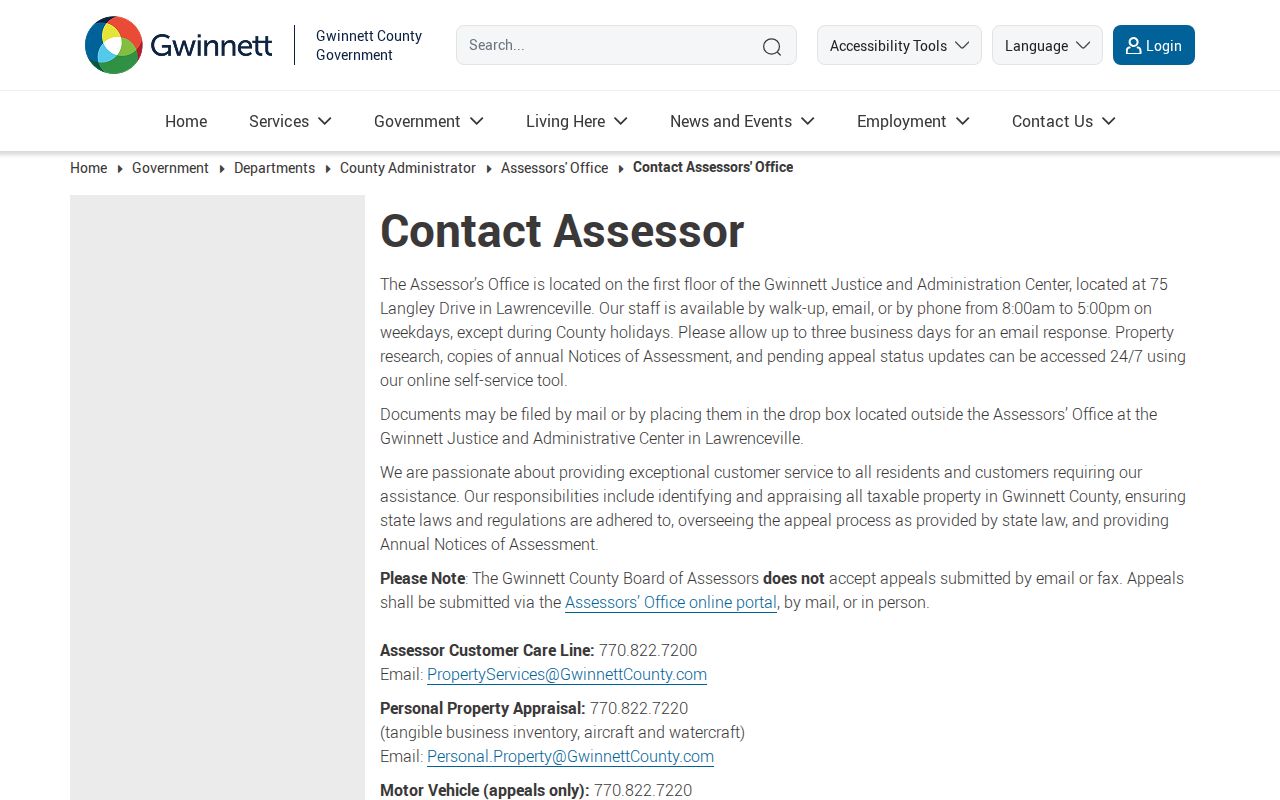Click the search magnifier icon
Screen dimensions: 1280x800
click(772, 46)
